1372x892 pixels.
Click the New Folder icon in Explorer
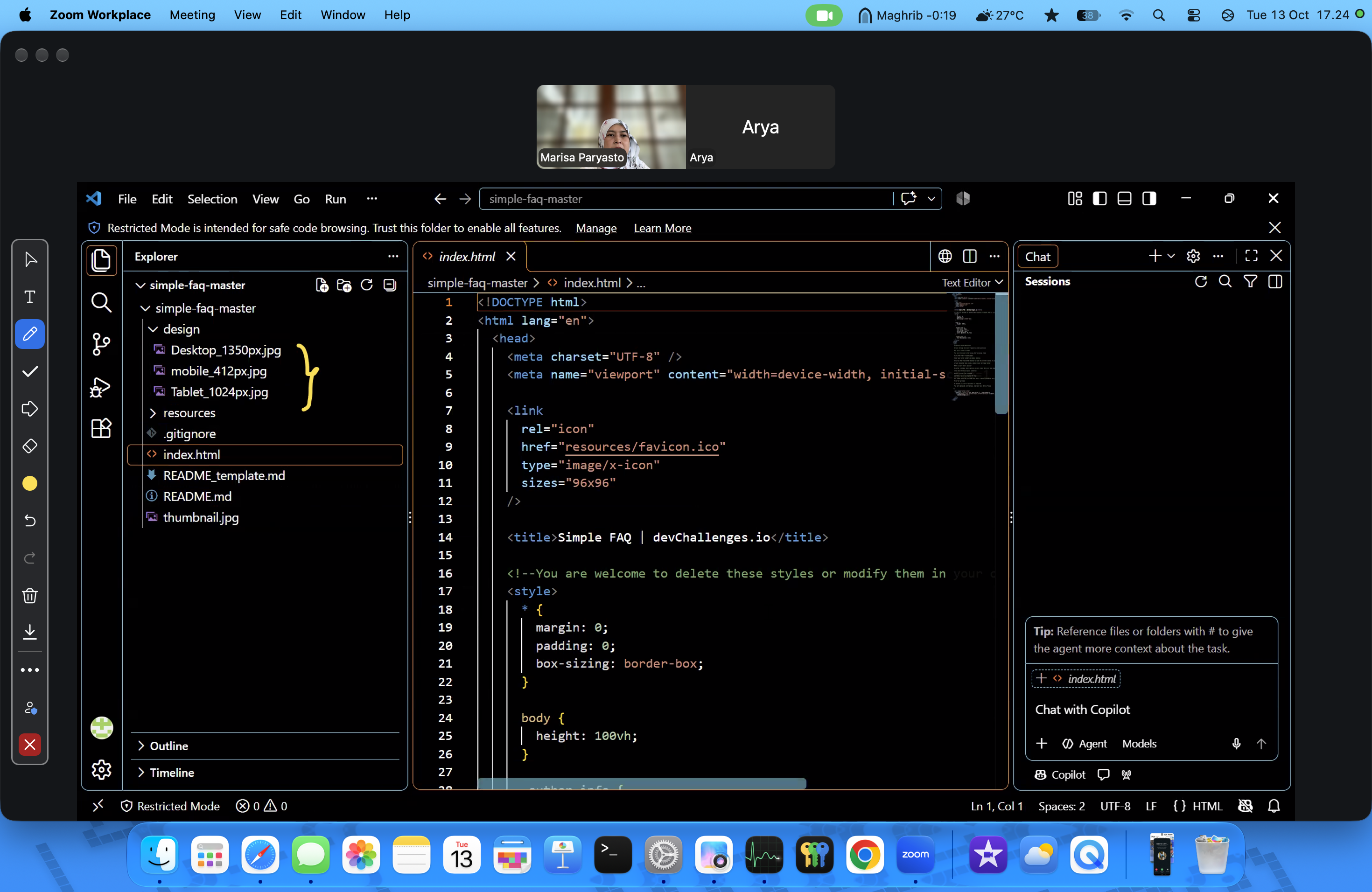pos(344,285)
